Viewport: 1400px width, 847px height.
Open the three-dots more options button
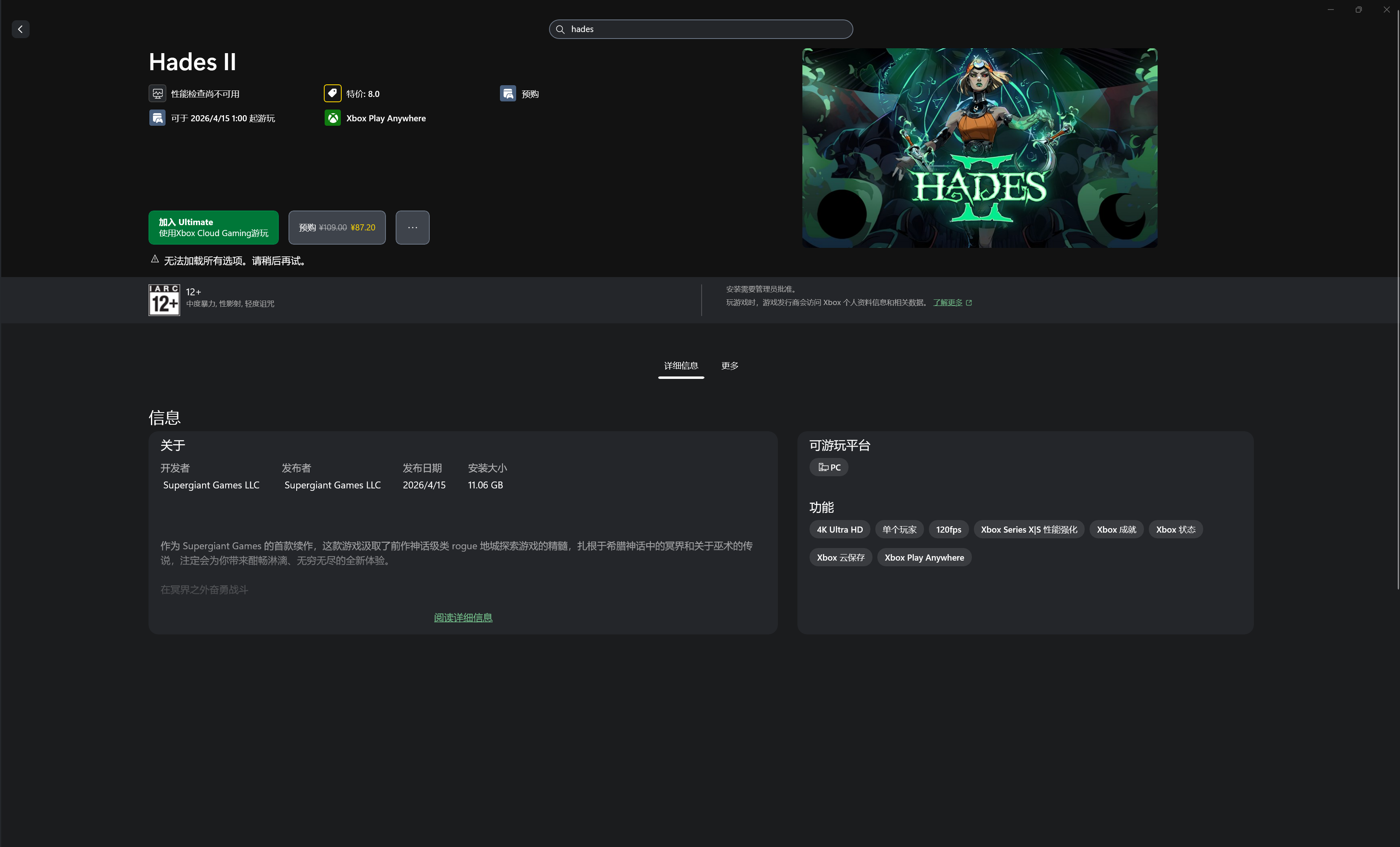413,227
